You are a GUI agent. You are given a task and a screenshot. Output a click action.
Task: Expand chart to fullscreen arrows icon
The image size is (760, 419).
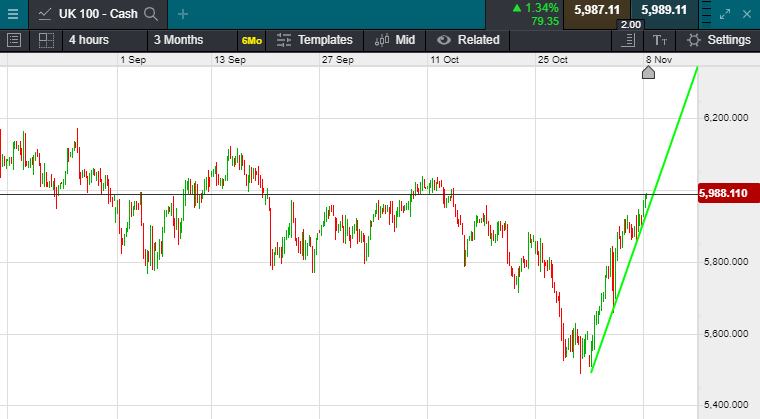click(x=725, y=14)
